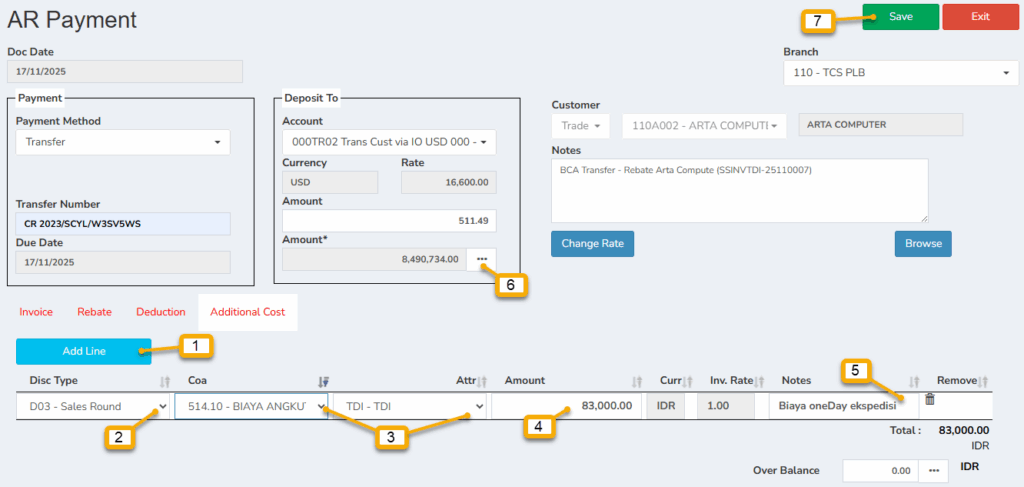Click ellipsis button beside Amount* field
The height and width of the screenshot is (487, 1024).
pos(482,259)
